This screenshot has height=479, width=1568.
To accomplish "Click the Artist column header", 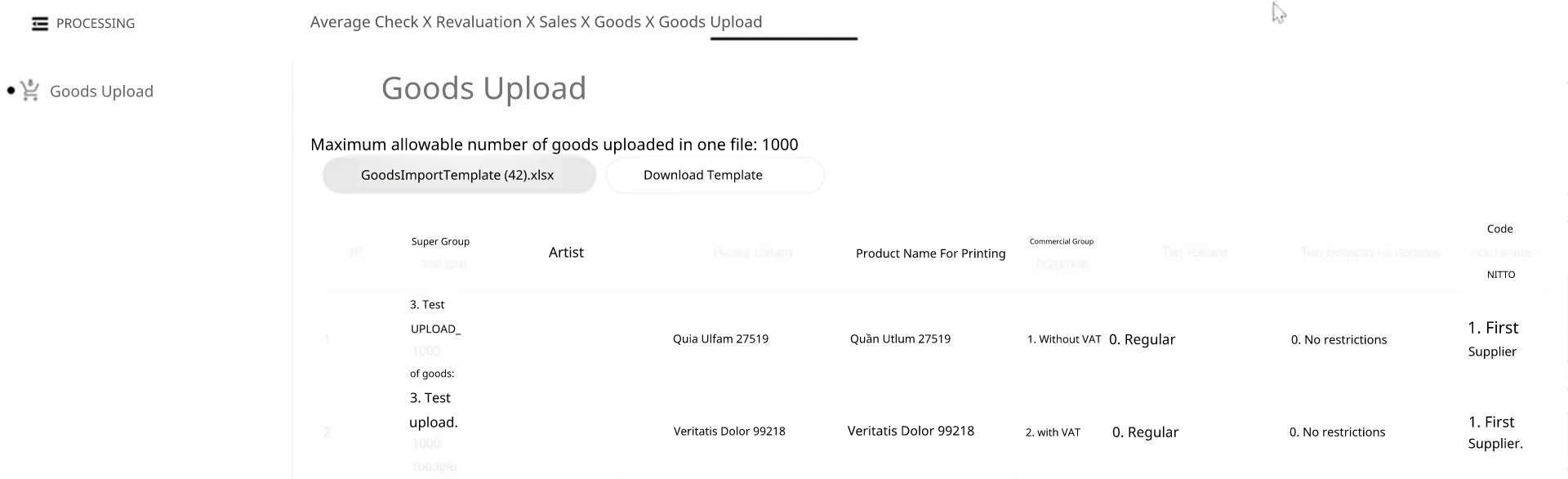I will [x=566, y=253].
